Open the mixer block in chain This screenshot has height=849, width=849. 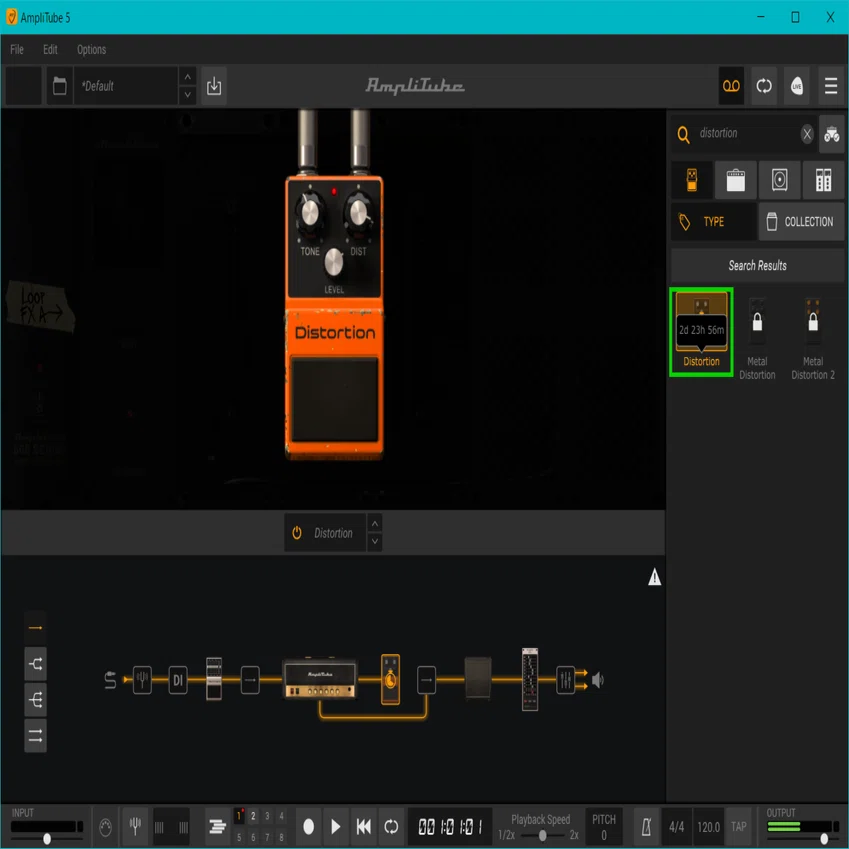click(x=565, y=680)
